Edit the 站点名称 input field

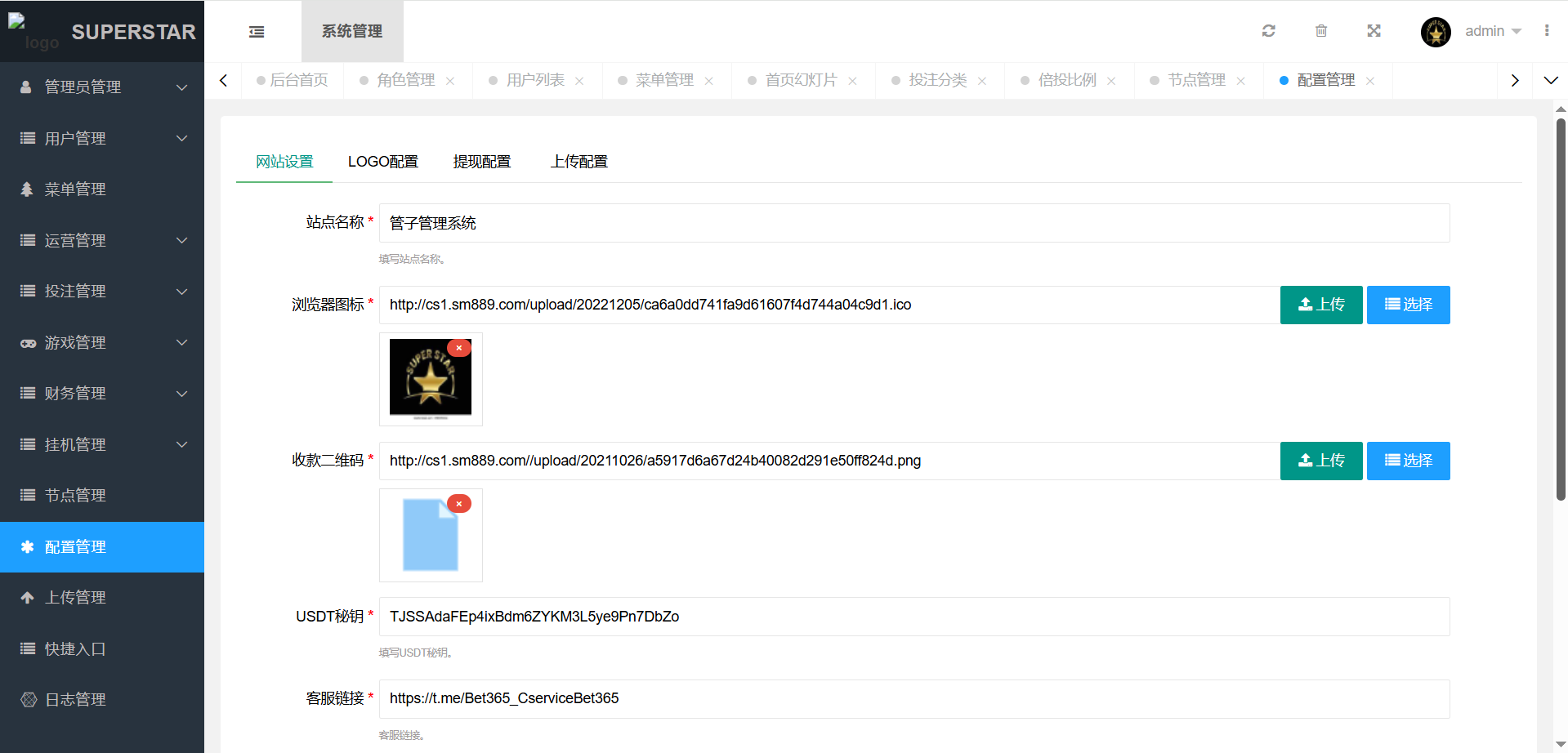point(914,223)
